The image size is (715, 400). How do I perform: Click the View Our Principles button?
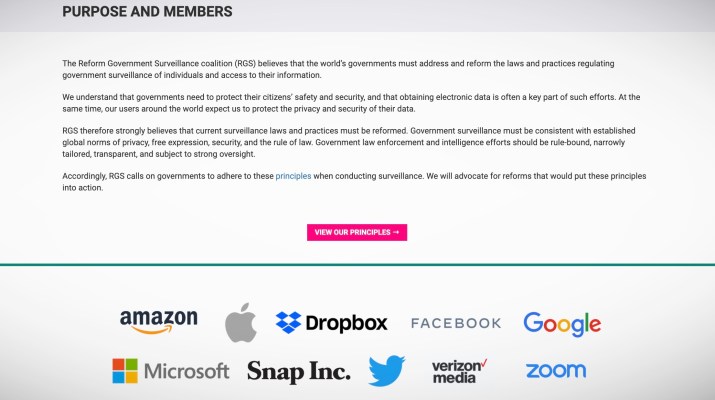click(x=357, y=232)
